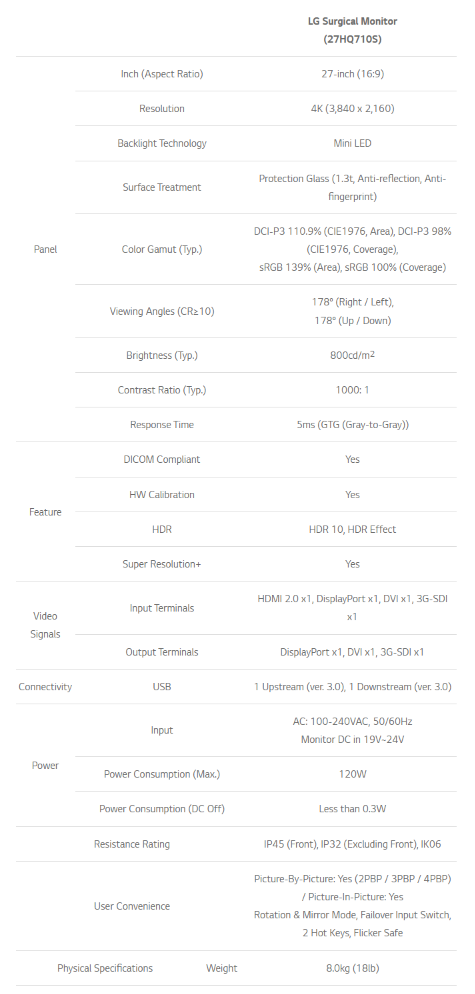Click the Color Gamut (Typ.) label
475x994 pixels.
click(162, 249)
